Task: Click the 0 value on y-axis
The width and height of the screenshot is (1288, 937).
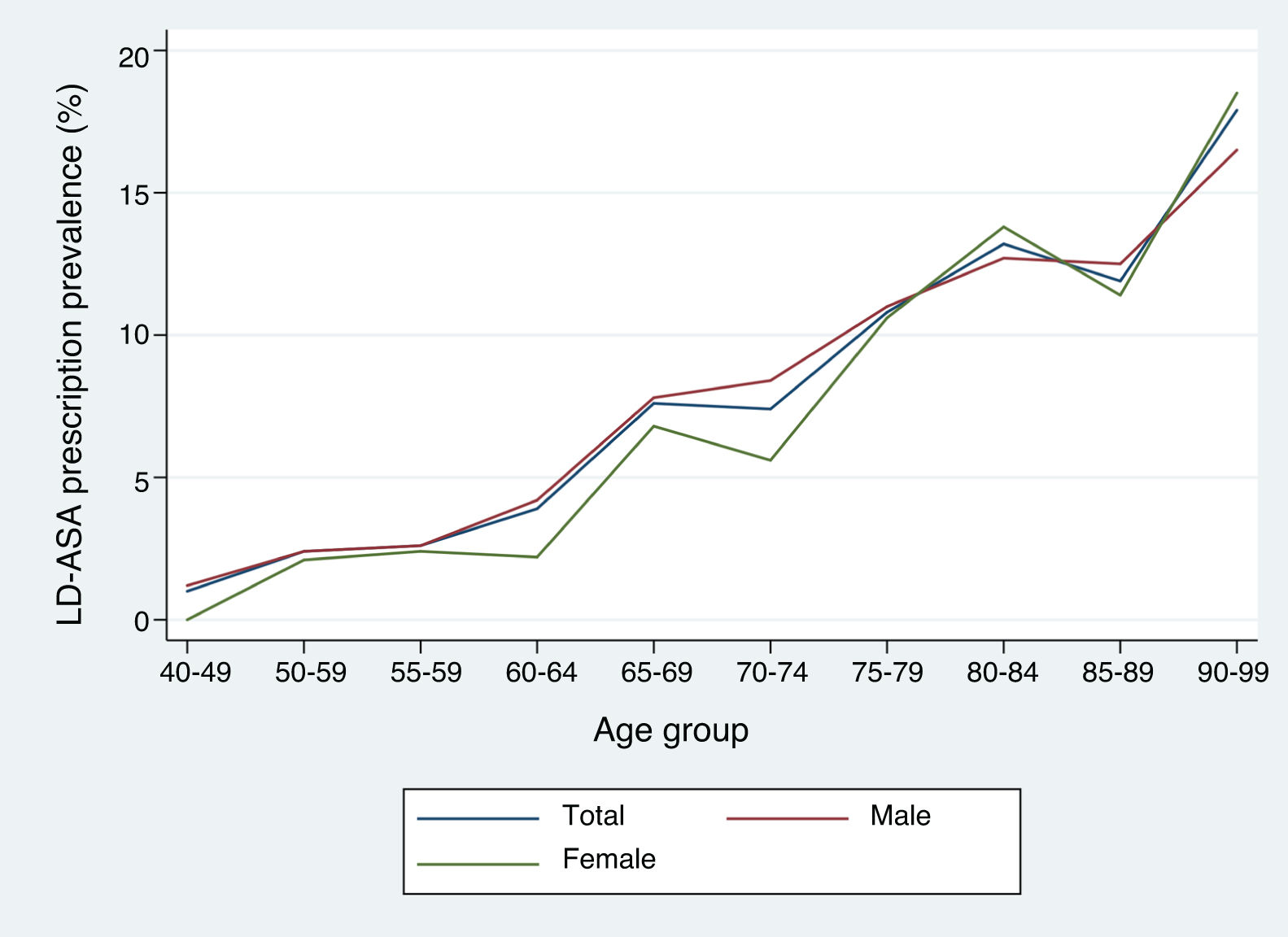Action: coord(142,621)
